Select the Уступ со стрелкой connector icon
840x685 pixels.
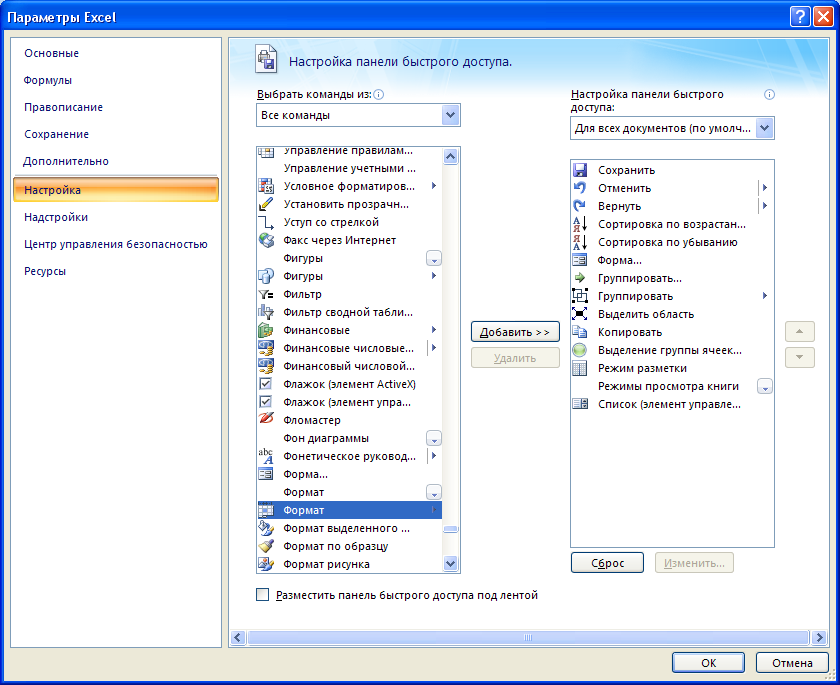coord(266,222)
